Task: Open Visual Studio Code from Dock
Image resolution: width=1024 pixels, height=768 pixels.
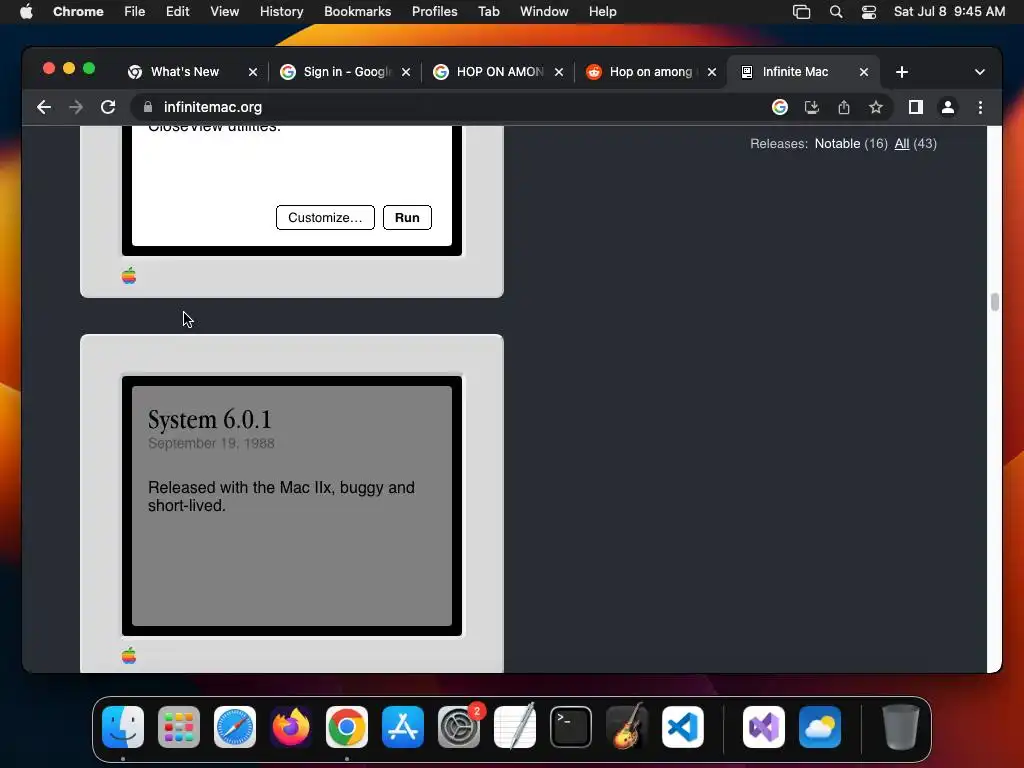Action: point(683,727)
